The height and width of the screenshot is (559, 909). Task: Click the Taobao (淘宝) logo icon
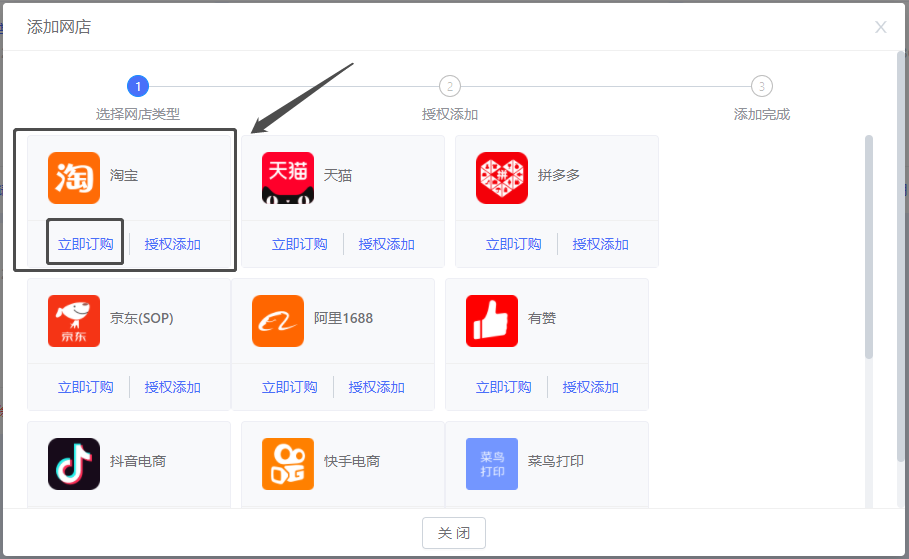pyautogui.click(x=74, y=178)
